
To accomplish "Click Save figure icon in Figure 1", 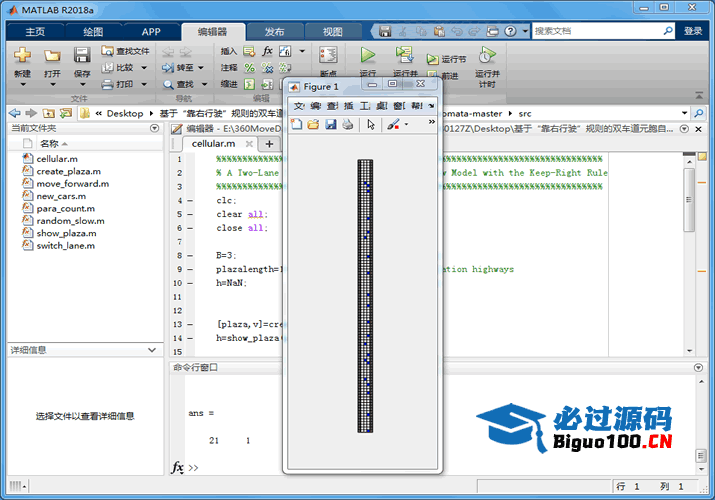I will pos(330,124).
